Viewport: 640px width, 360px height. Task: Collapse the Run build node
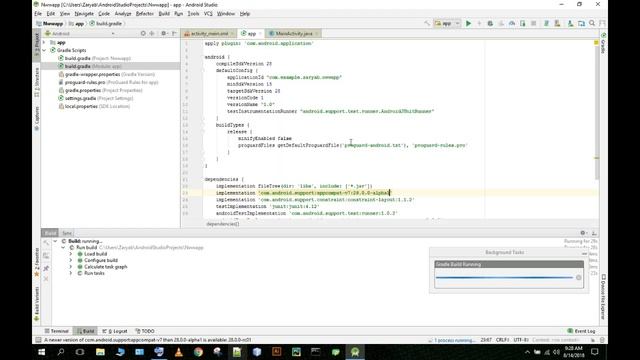tap(63, 247)
